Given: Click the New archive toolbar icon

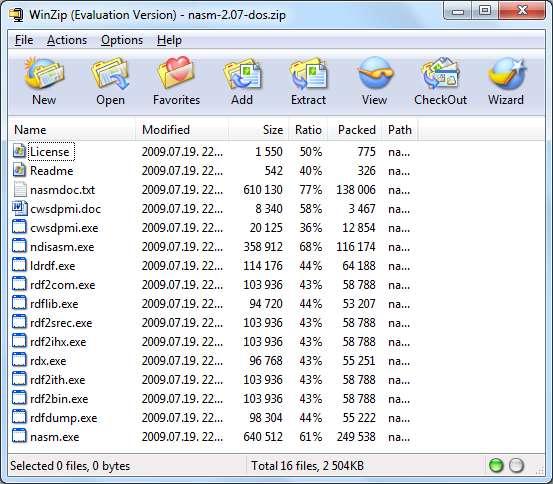Looking at the screenshot, I should (x=44, y=74).
